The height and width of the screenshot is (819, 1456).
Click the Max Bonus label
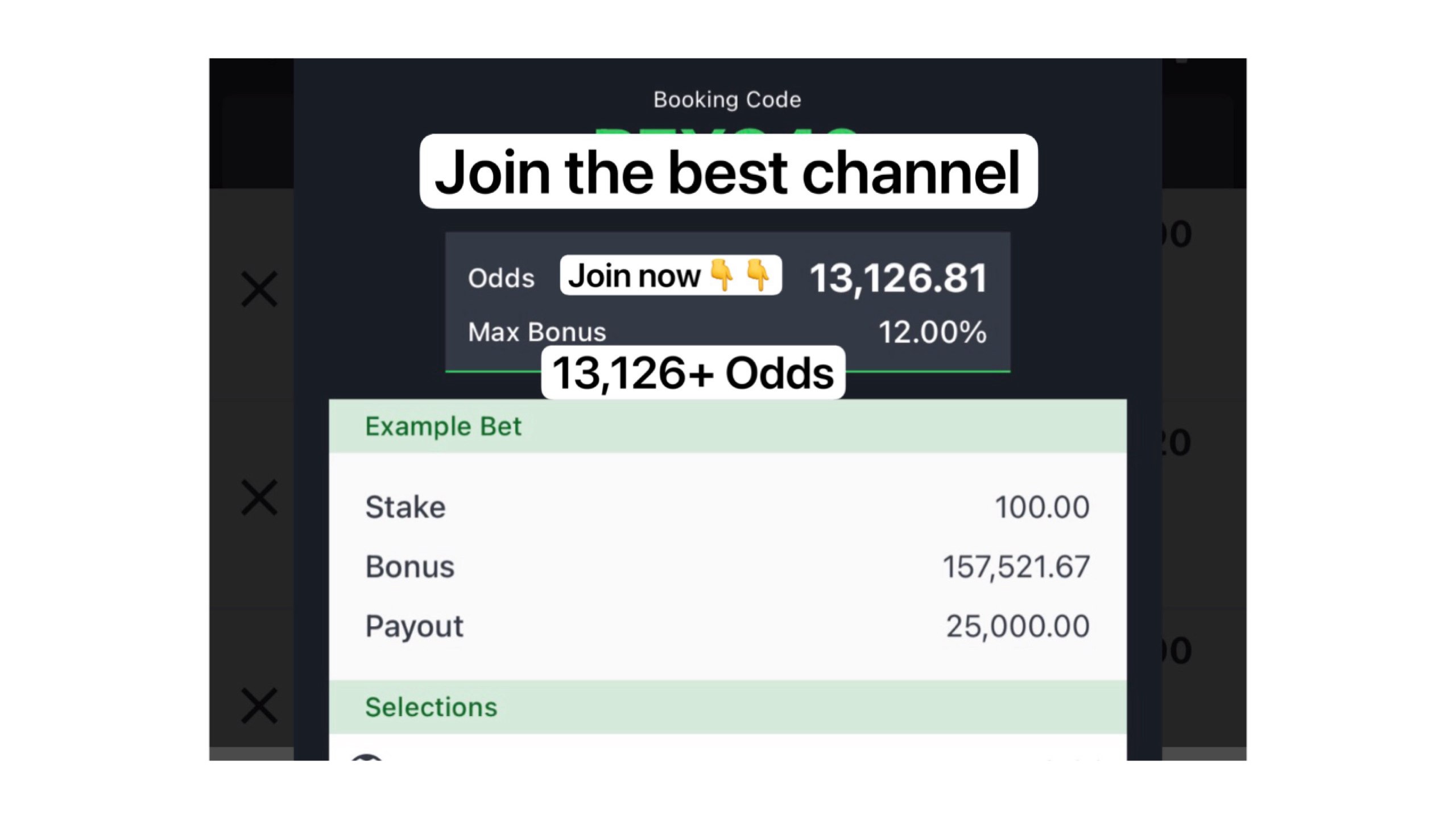pos(537,332)
